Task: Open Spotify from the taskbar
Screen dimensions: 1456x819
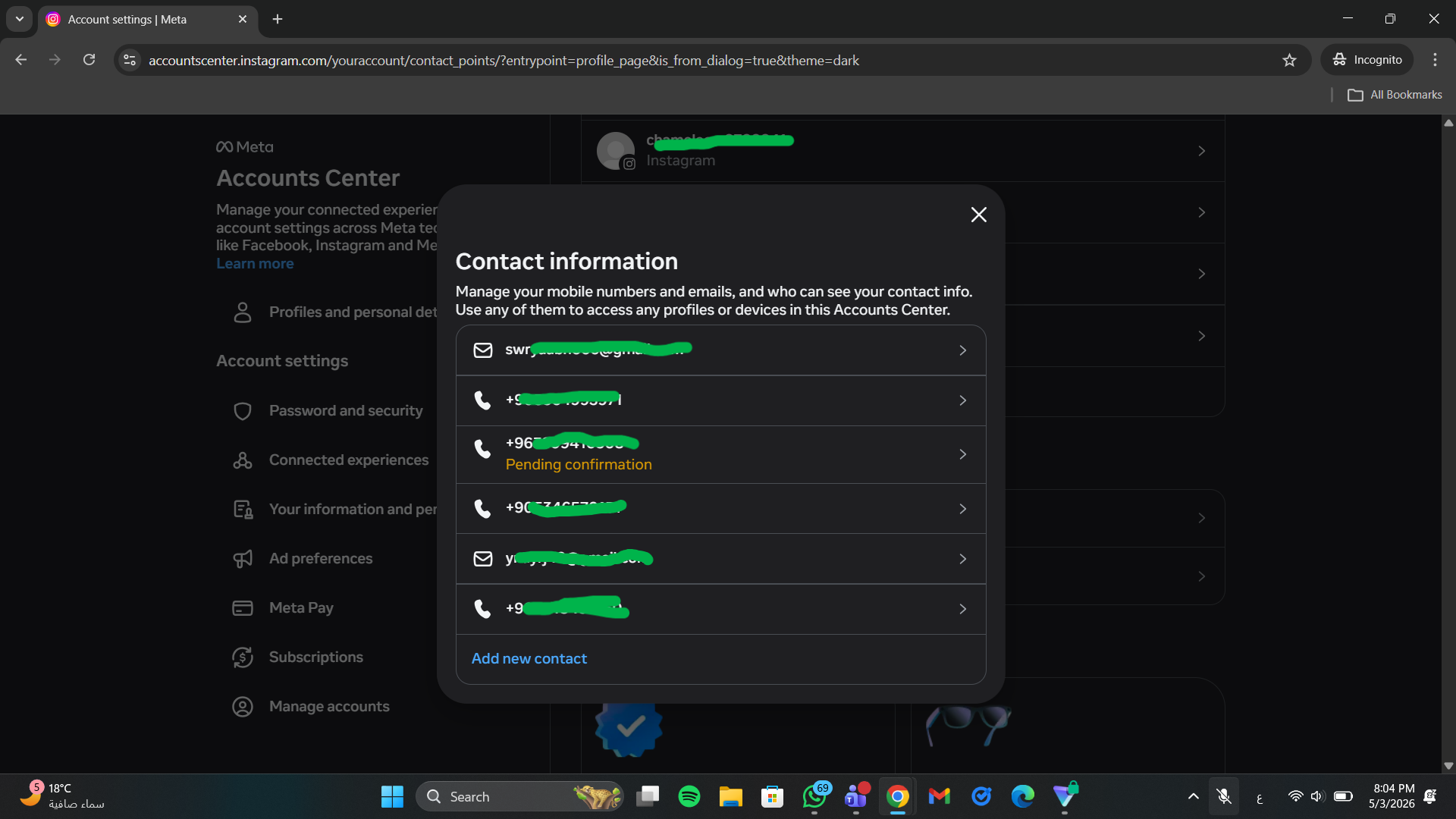Action: 689,796
